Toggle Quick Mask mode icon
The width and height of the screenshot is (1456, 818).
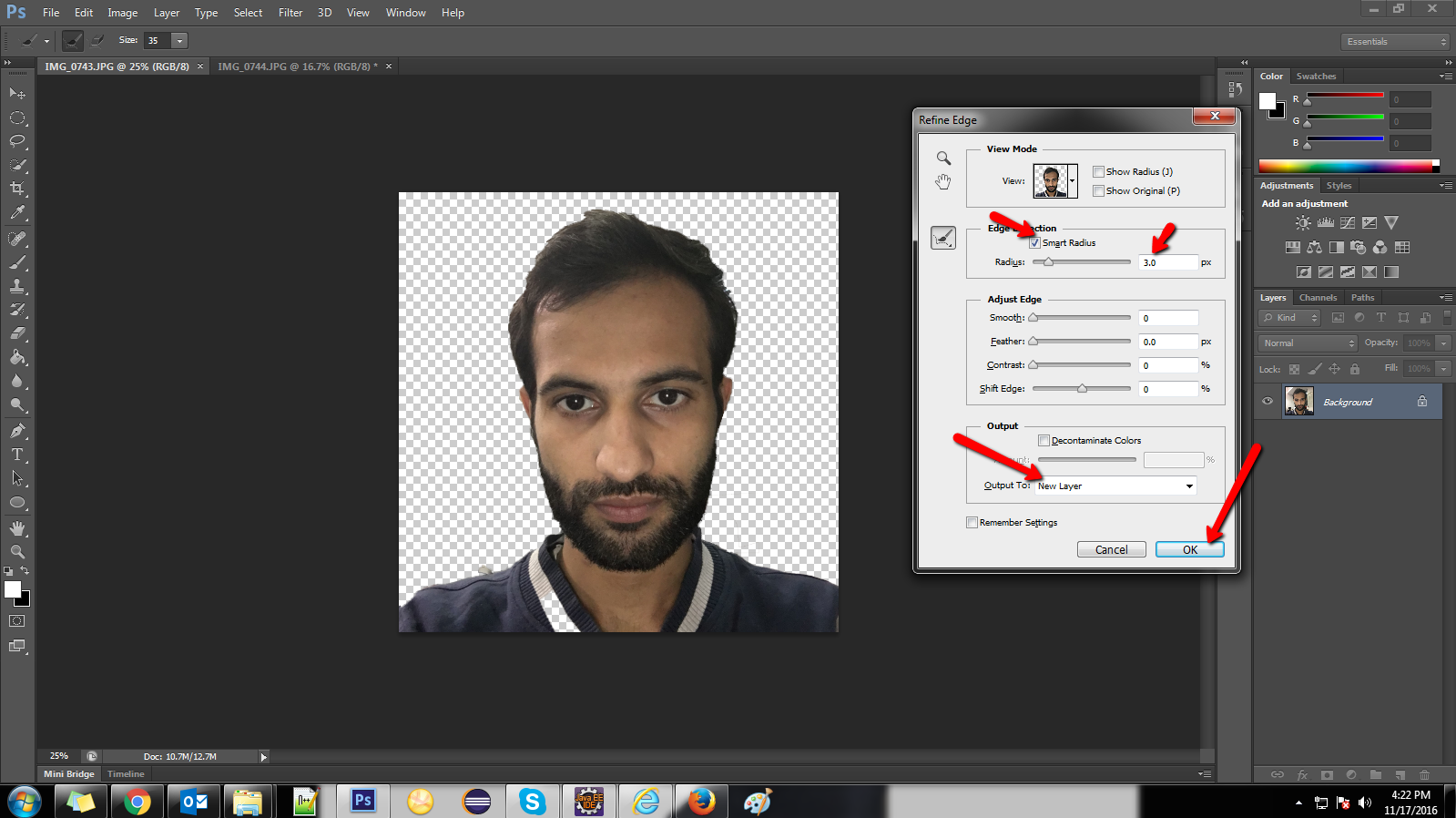pos(17,621)
